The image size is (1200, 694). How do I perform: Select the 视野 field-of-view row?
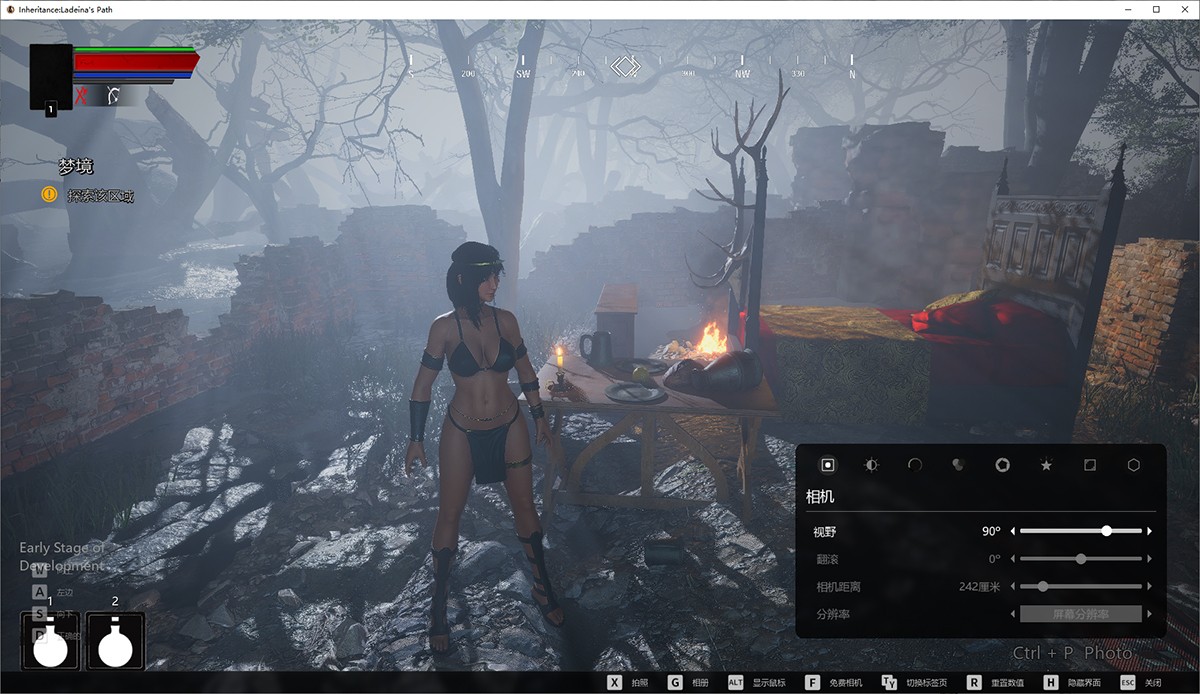tap(900, 531)
